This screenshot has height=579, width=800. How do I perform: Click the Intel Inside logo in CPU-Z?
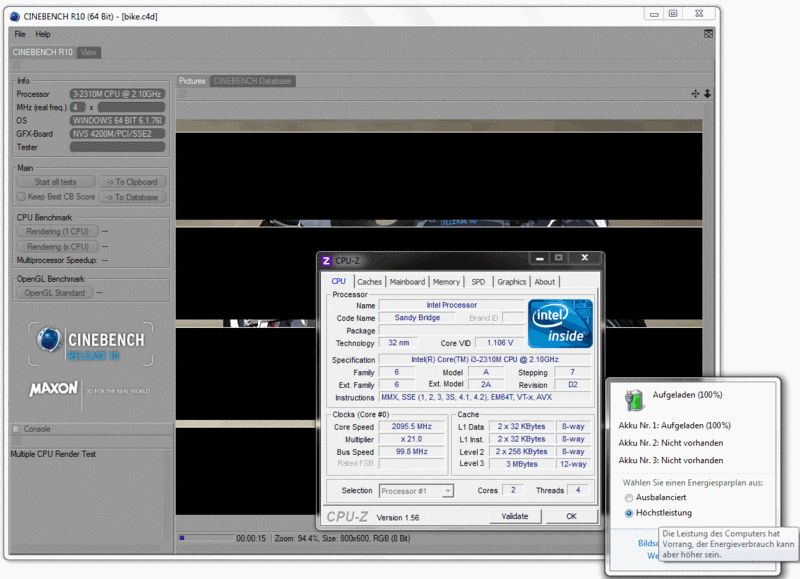(560, 322)
